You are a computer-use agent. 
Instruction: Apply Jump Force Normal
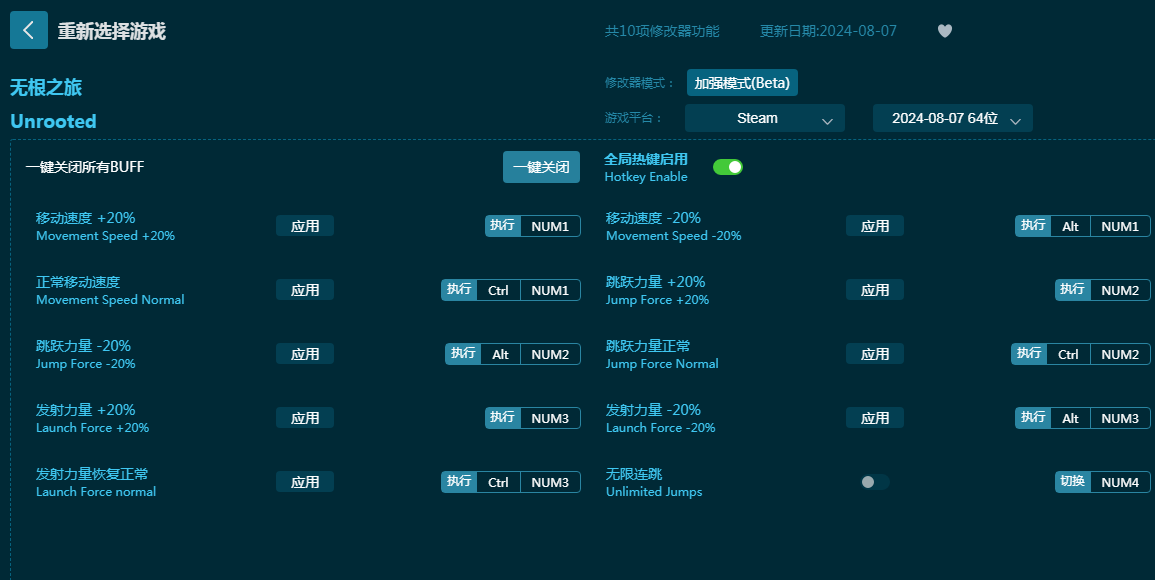[874, 354]
